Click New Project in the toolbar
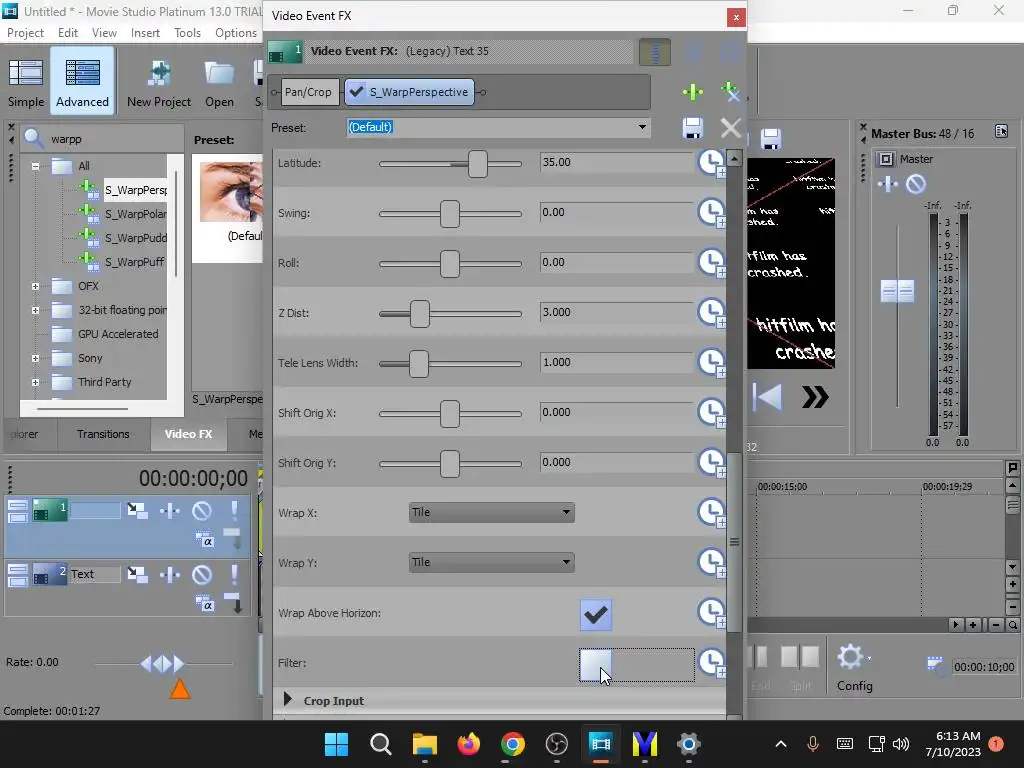 (159, 82)
